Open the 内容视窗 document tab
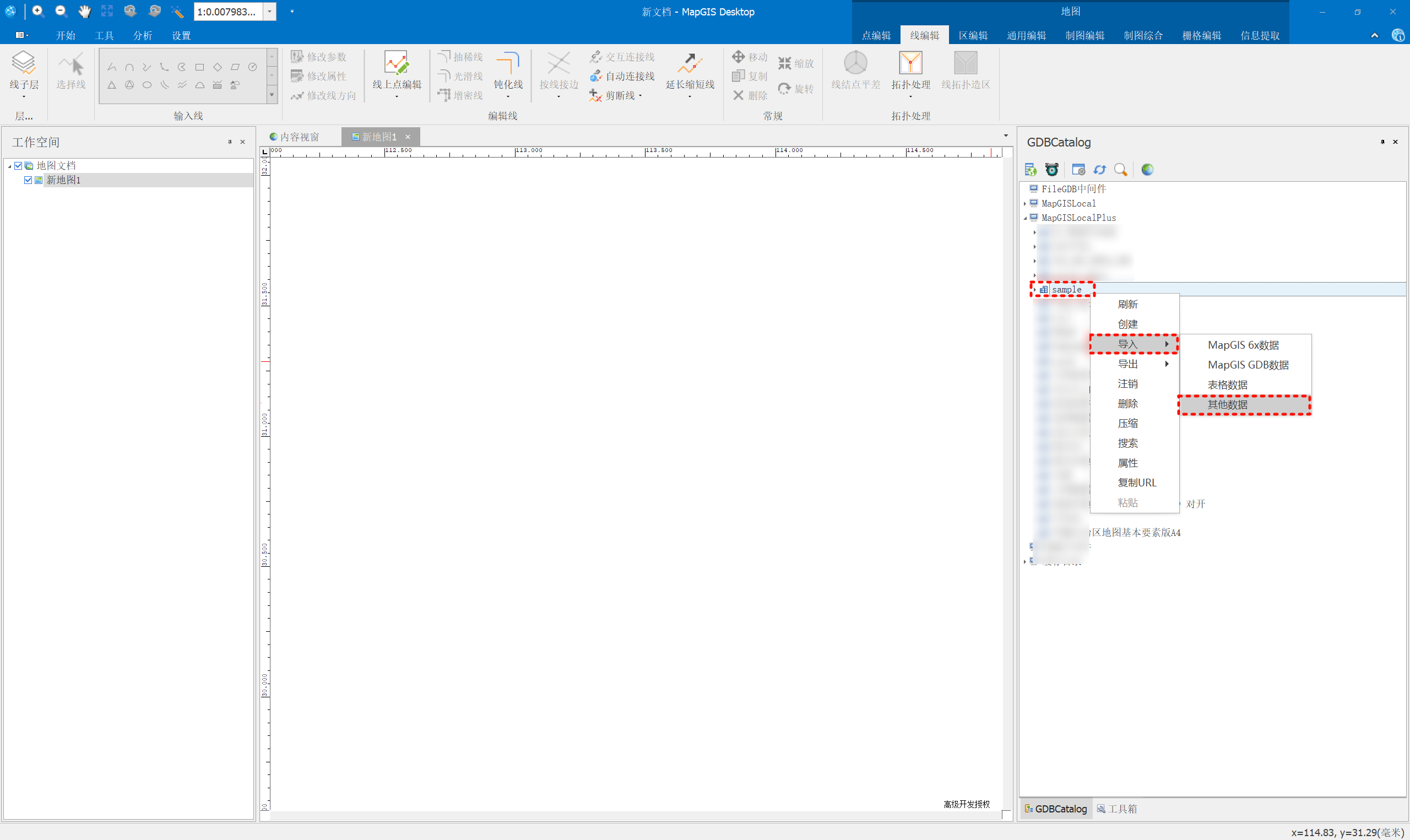This screenshot has width=1410, height=840. 295,137
